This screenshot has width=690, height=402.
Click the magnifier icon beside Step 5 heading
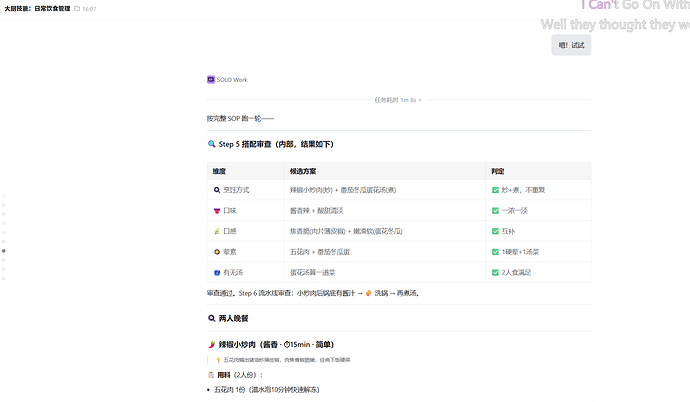point(211,144)
